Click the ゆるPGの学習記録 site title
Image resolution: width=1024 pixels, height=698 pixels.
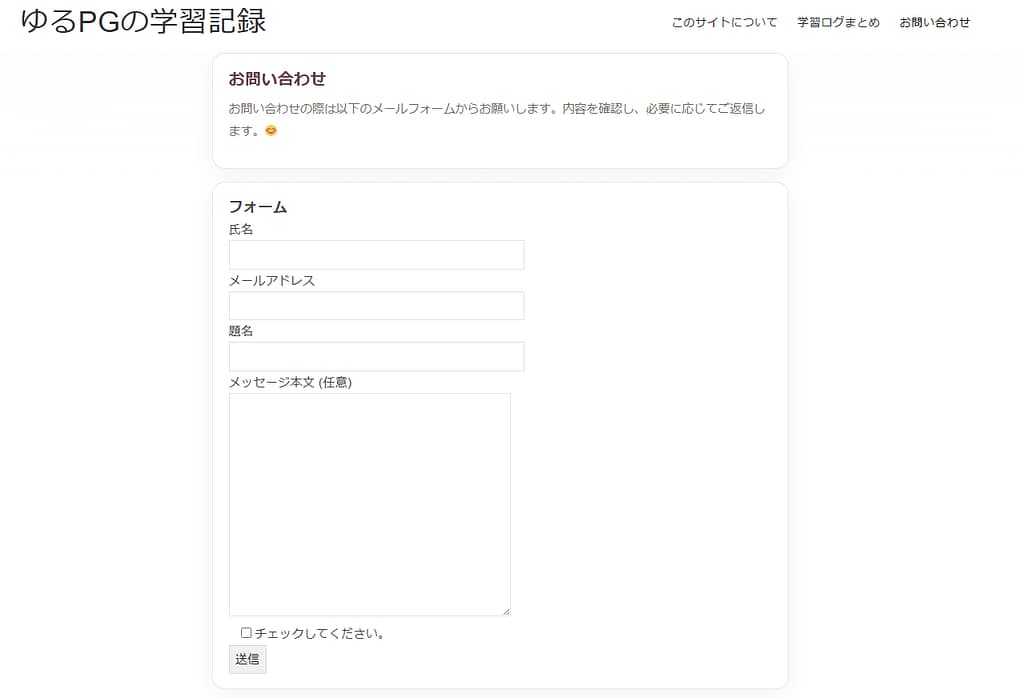point(144,21)
